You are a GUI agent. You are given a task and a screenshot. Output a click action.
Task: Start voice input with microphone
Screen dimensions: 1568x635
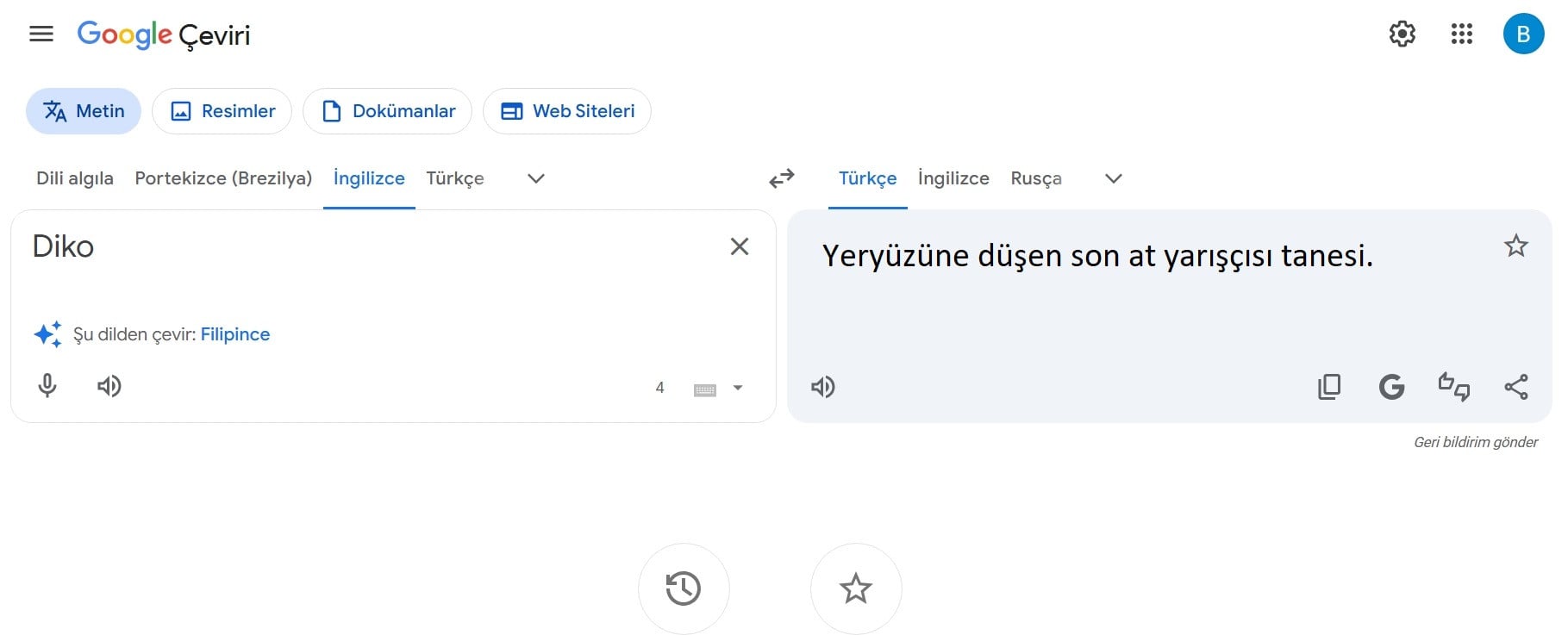[47, 386]
